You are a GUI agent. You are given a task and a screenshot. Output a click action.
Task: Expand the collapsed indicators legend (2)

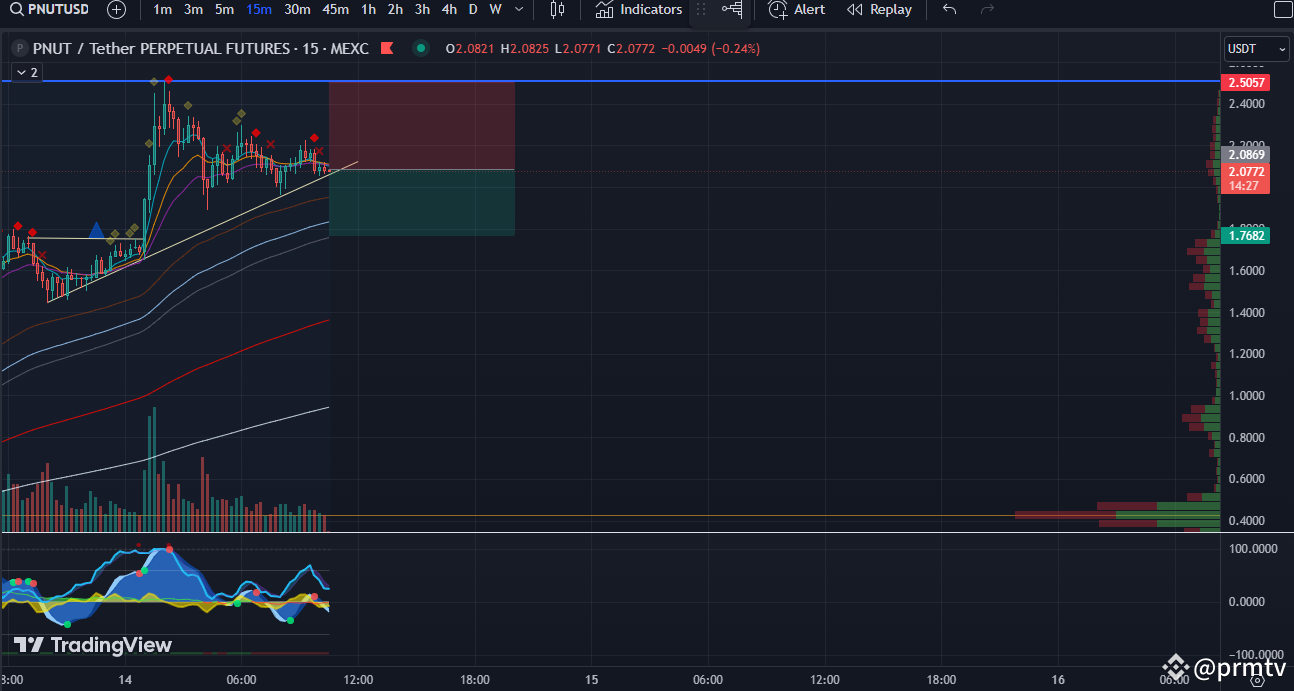click(x=26, y=72)
